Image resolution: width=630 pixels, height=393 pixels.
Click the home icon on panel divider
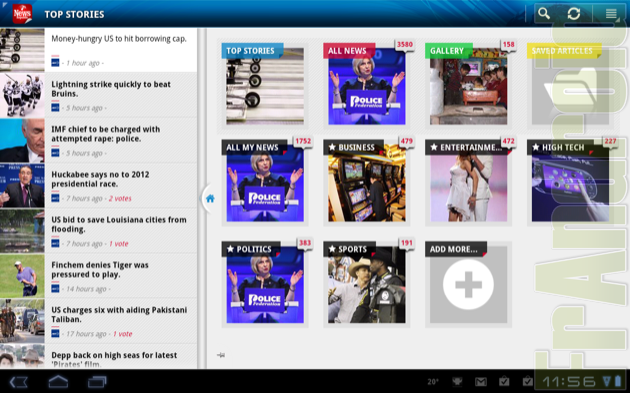210,198
